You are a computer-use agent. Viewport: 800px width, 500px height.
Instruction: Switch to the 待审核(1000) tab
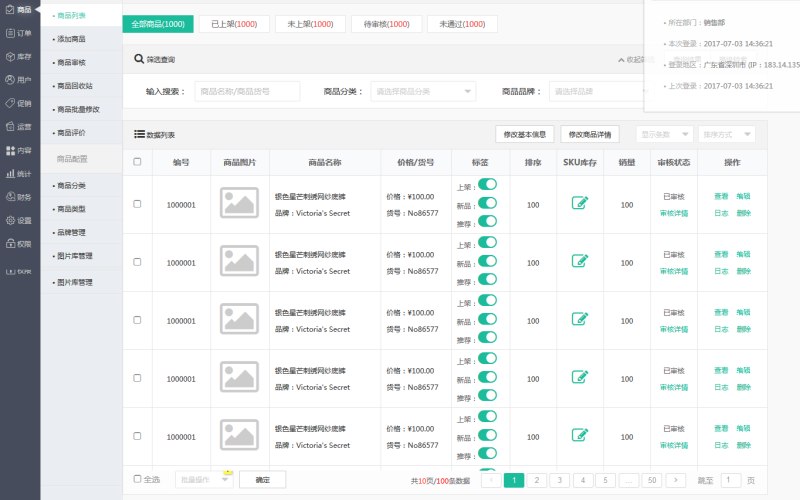pos(387,24)
